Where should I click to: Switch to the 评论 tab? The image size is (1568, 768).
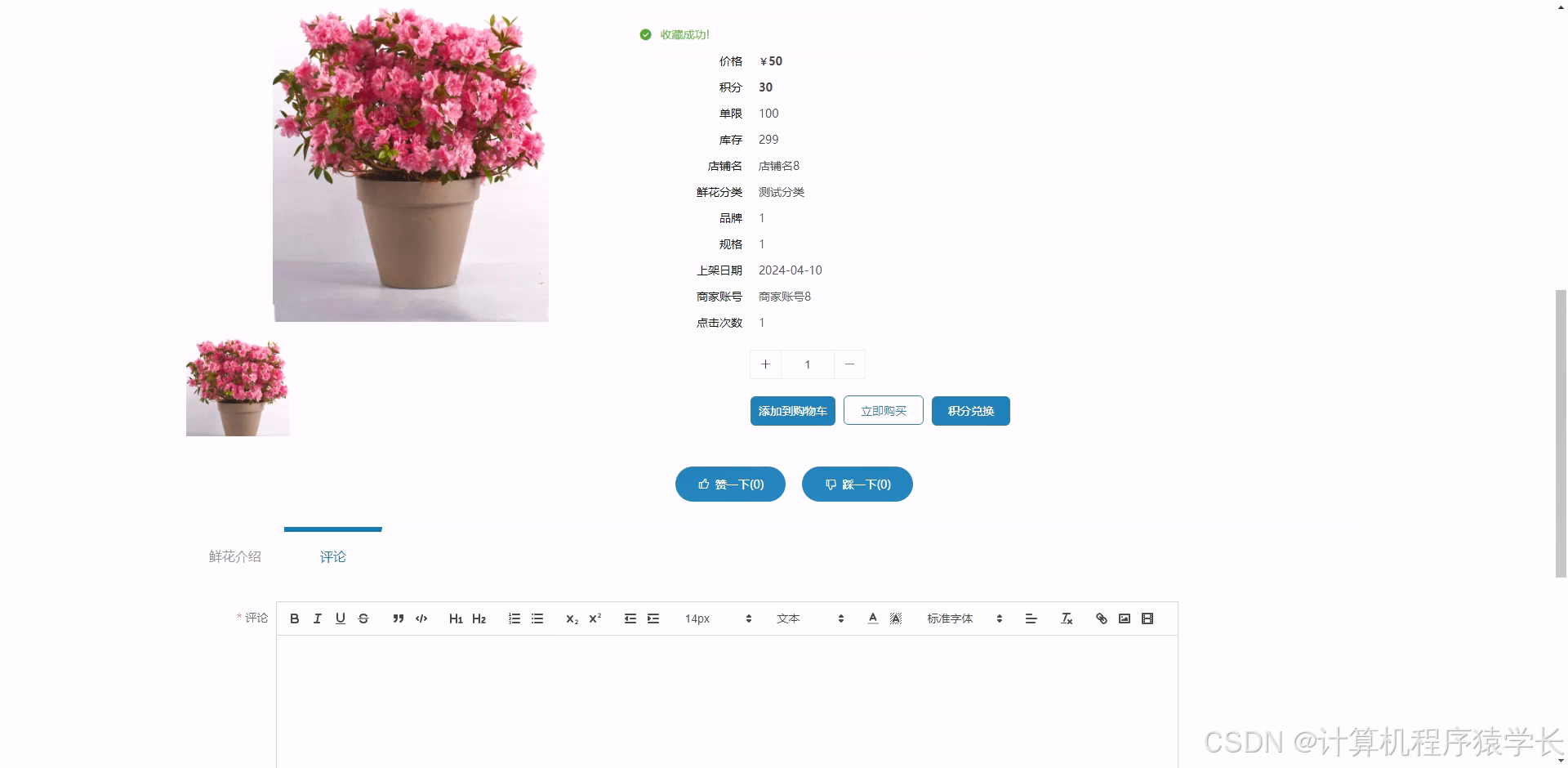tap(332, 556)
